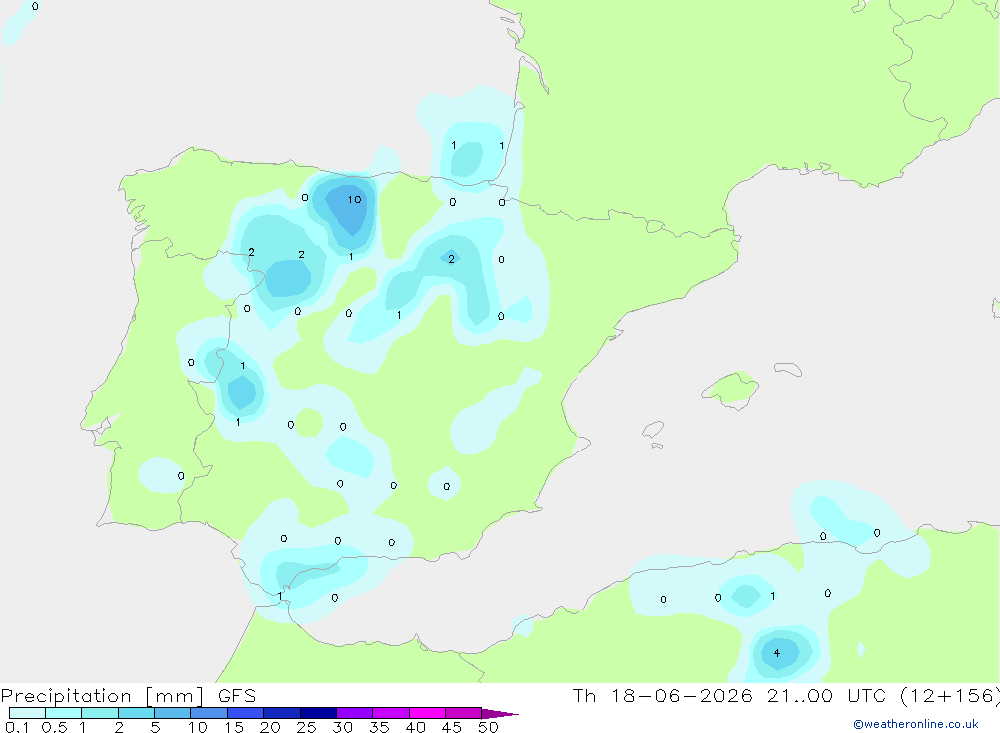
Task: Select legend swatch between 40 and 45
Action: click(x=427, y=713)
